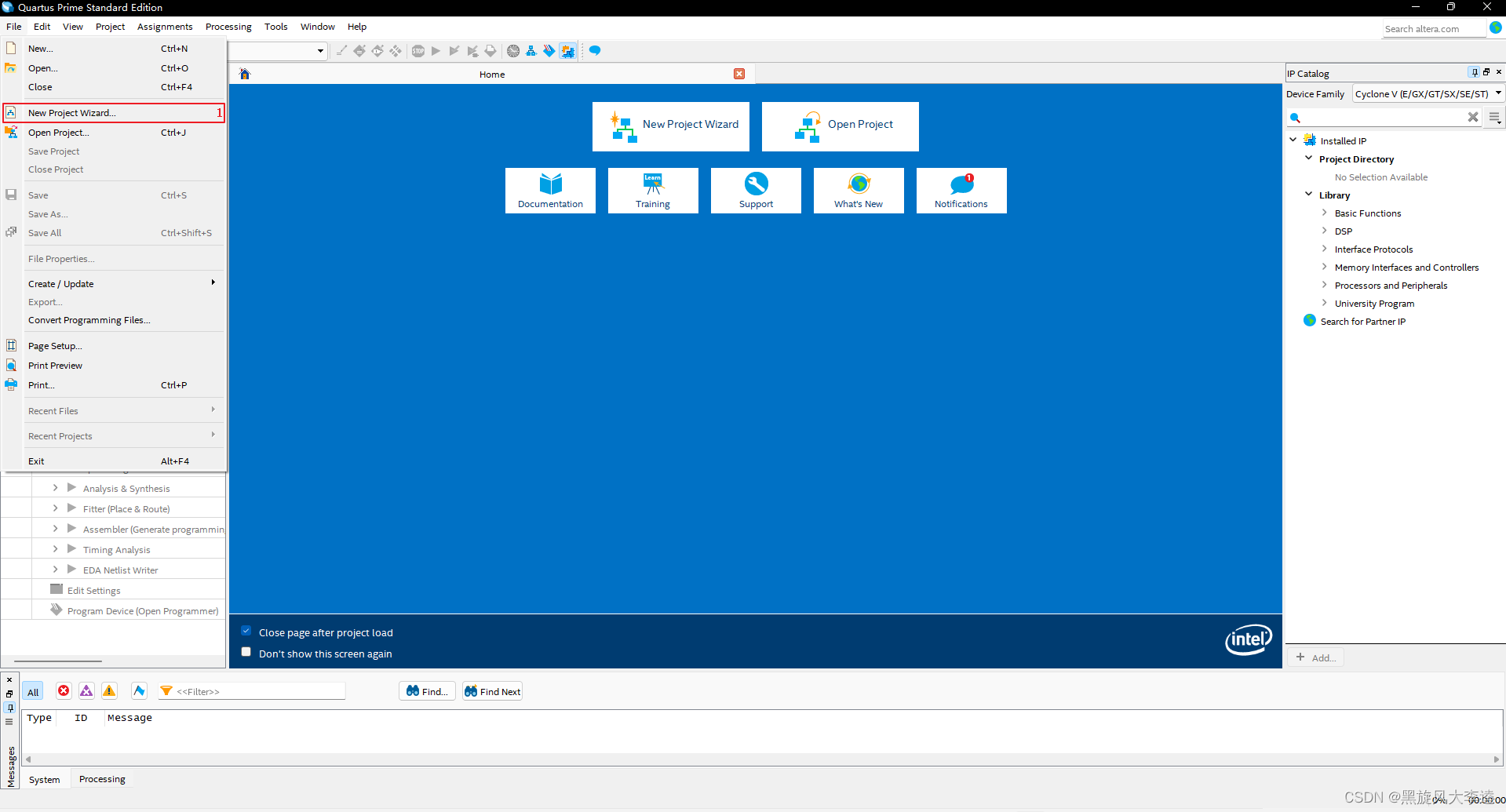Expand the DSP library node
The image size is (1506, 812).
(1324, 231)
